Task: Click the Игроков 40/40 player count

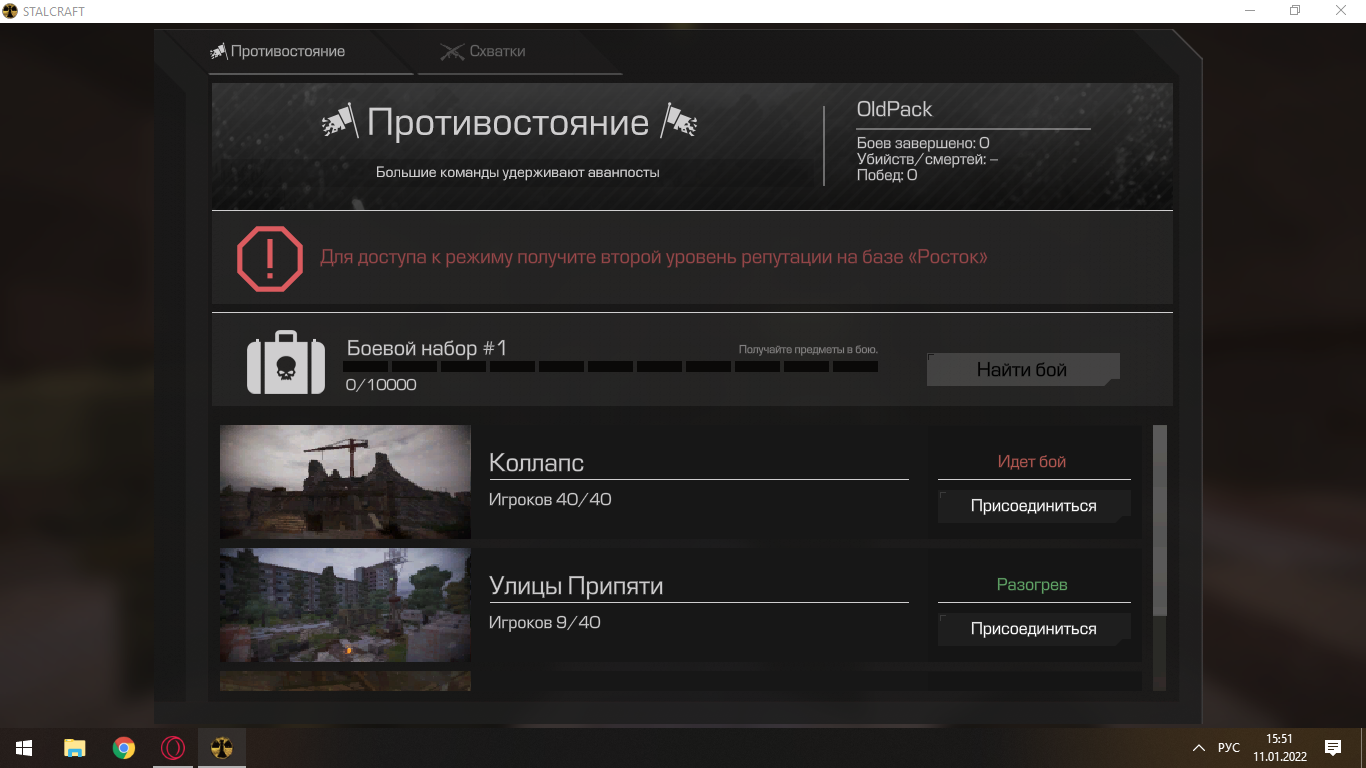Action: (550, 499)
